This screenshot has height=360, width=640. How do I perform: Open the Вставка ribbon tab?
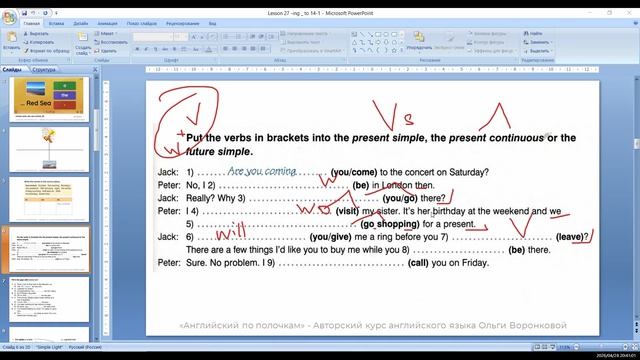(x=56, y=24)
